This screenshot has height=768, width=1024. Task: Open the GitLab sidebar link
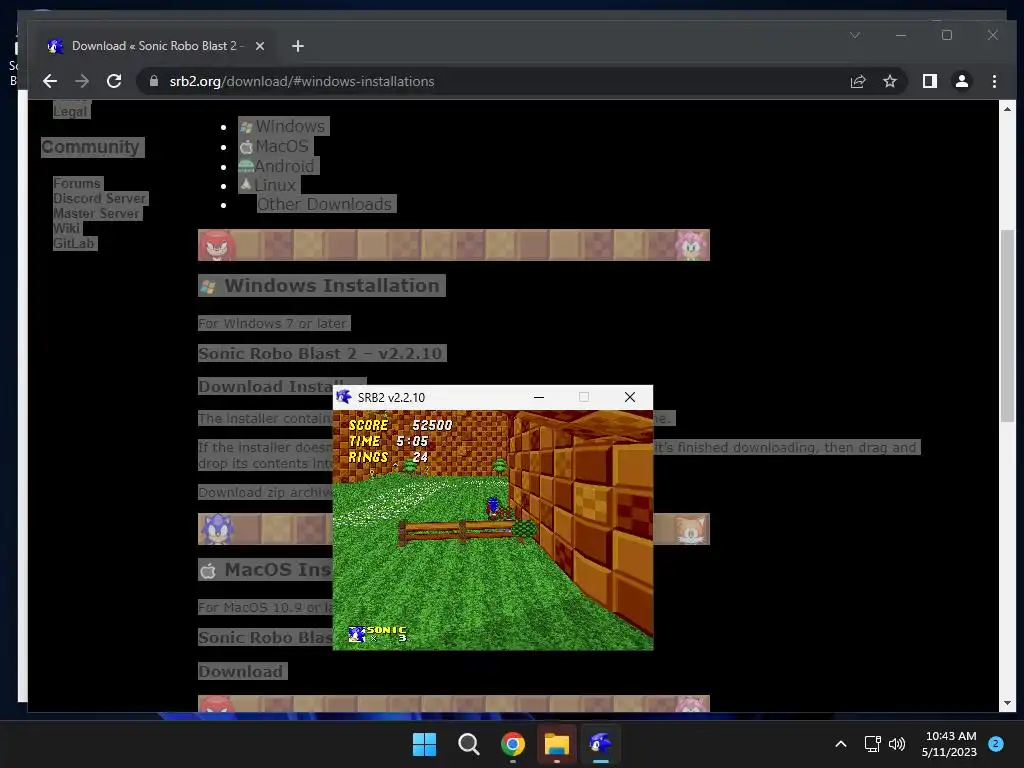pyautogui.click(x=74, y=244)
